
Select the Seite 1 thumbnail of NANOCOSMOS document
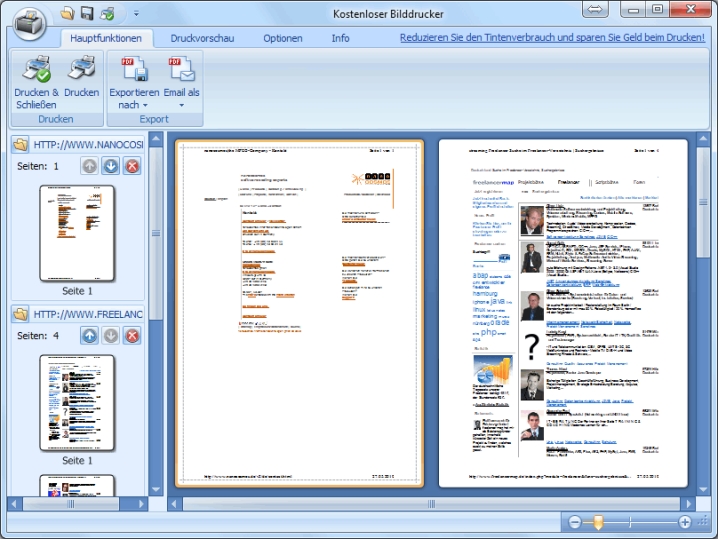point(77,232)
